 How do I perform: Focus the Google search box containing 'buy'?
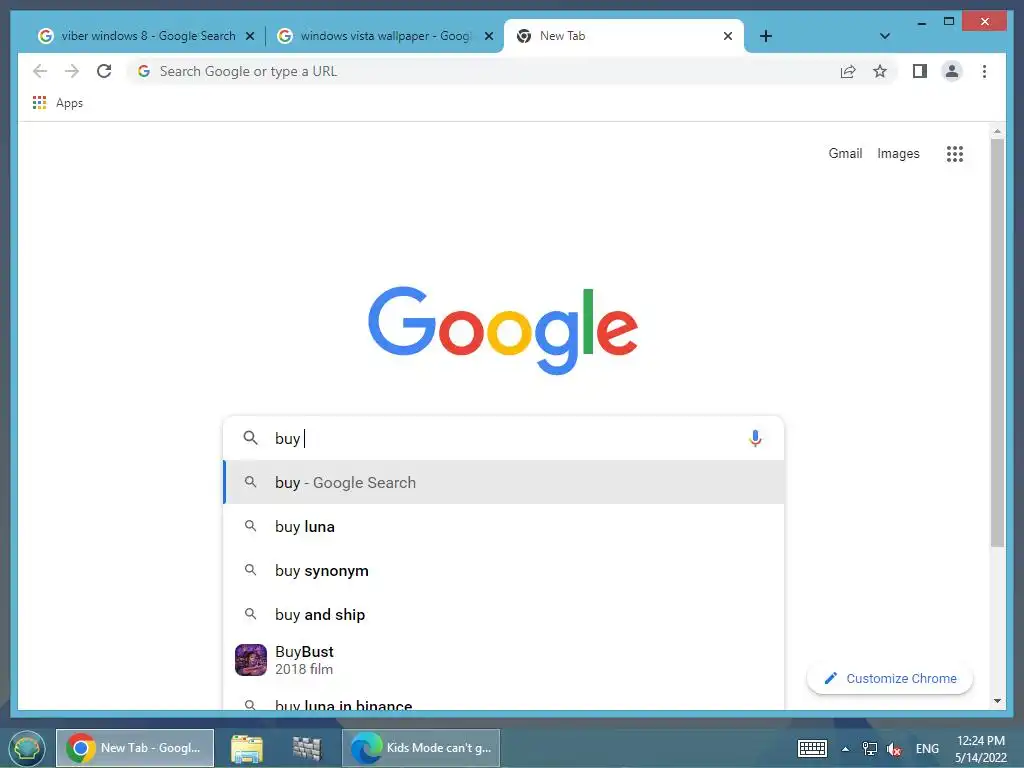(x=504, y=438)
